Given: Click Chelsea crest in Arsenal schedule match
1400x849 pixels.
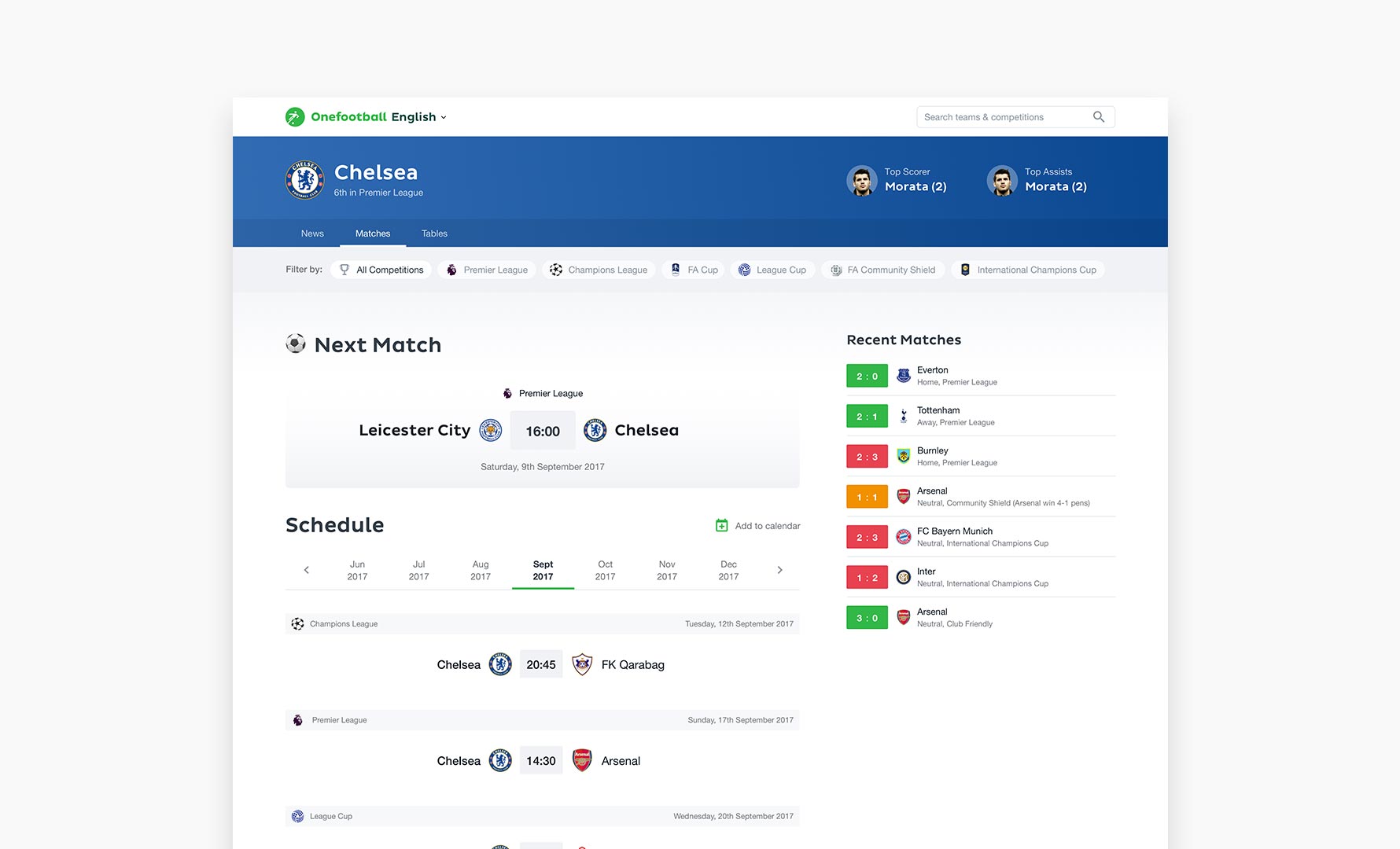Looking at the screenshot, I should pos(500,760).
